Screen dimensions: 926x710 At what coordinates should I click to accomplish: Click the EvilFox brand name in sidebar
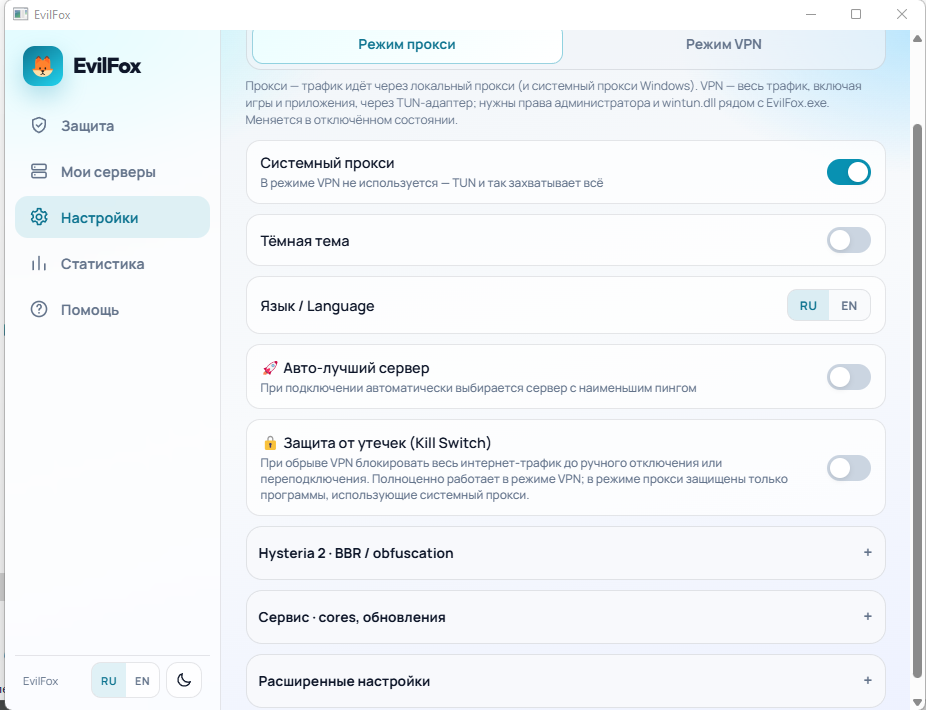[x=107, y=66]
